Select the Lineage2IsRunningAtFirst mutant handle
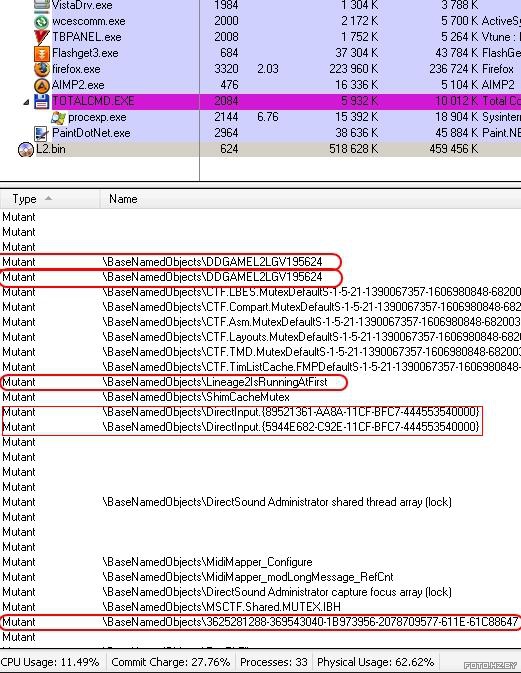This screenshot has height=673, width=521. point(215,382)
